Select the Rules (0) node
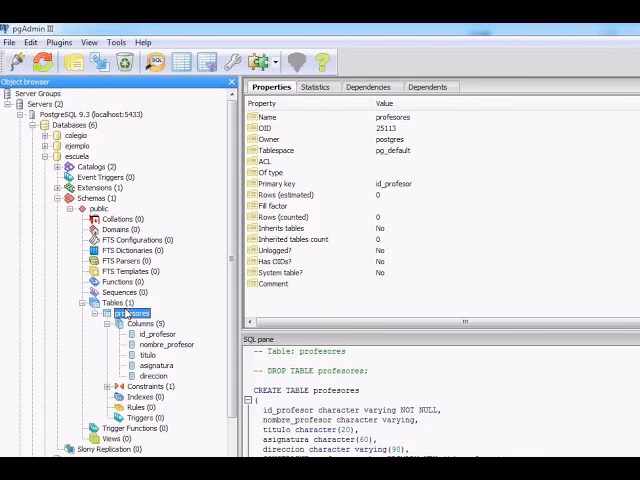The width and height of the screenshot is (640, 480). point(141,407)
